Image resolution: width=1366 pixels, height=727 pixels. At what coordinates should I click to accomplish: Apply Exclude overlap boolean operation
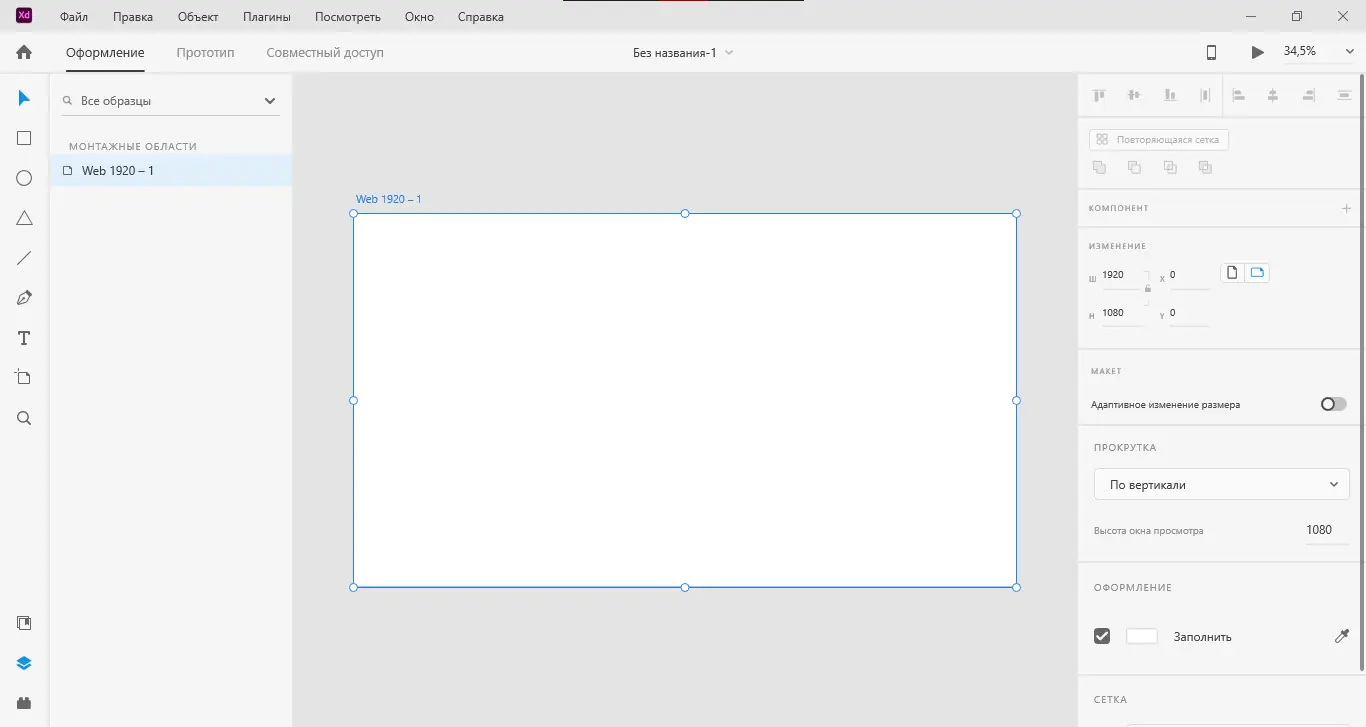click(x=1205, y=167)
